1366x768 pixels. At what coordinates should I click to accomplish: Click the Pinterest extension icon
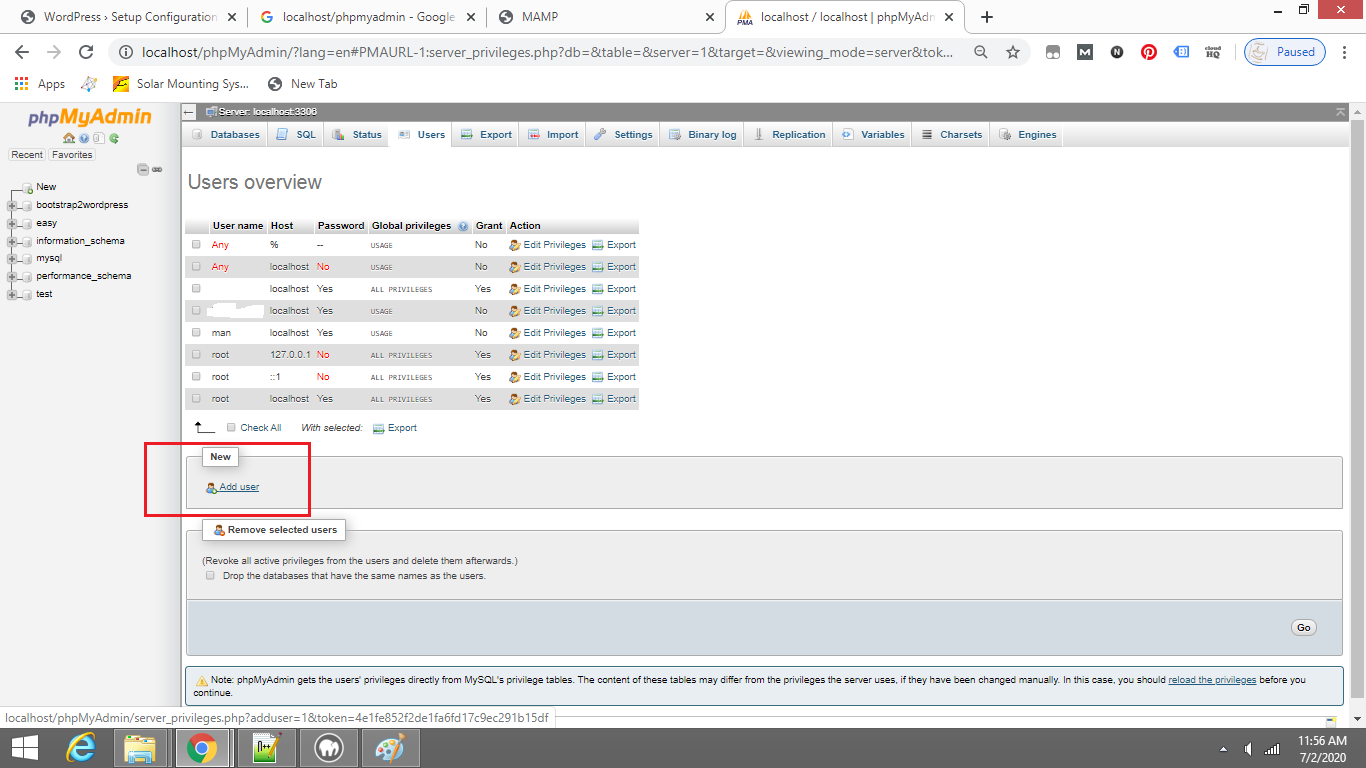pos(1149,52)
